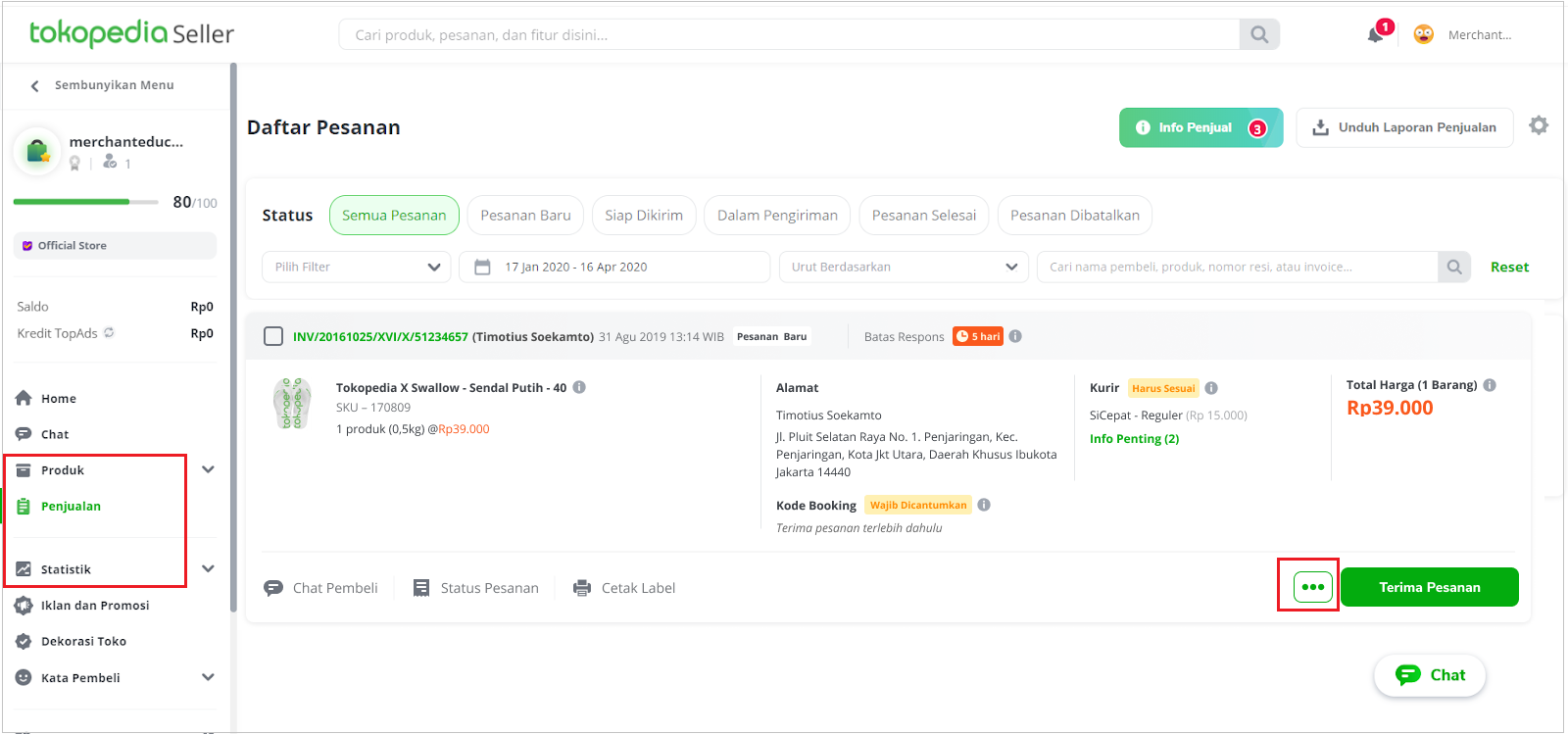The width and height of the screenshot is (1568, 734).
Task: Click the Chat bubble icon in sidebar
Action: coord(24,434)
